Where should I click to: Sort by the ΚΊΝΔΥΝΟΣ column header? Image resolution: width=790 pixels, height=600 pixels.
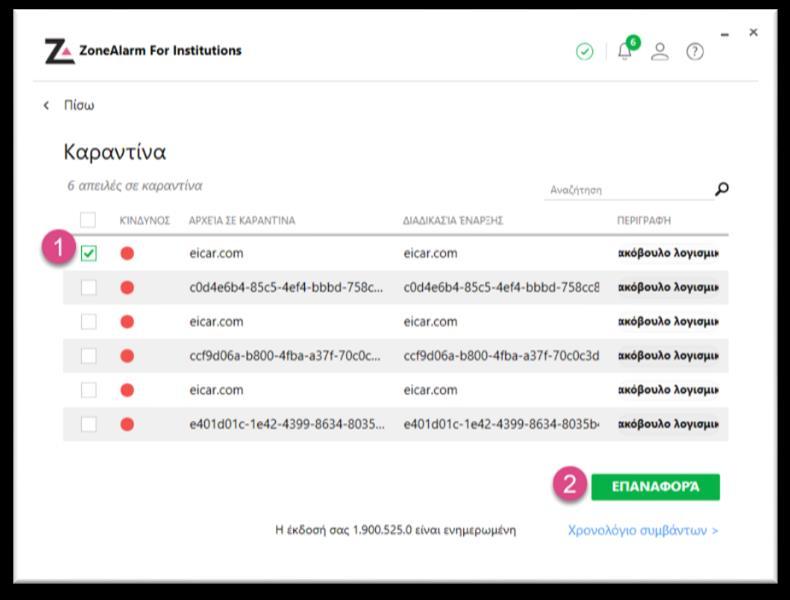click(x=145, y=221)
